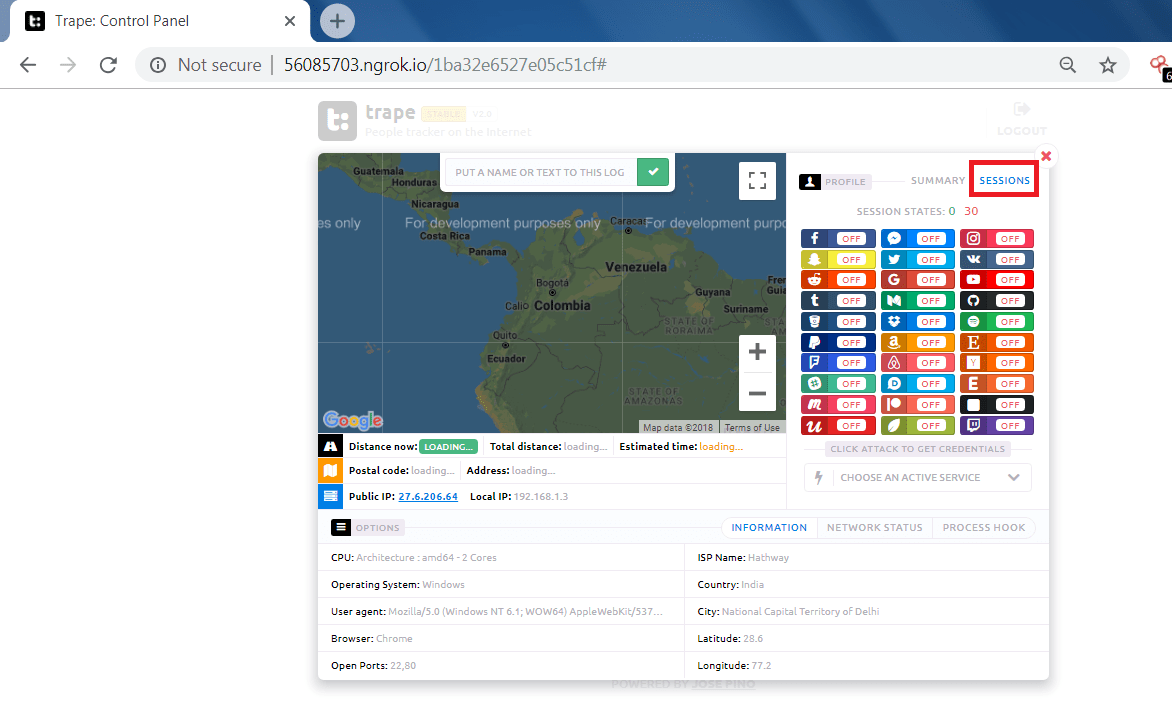Click the Snapchat ghost icon
The height and width of the screenshot is (702, 1172).
pos(815,259)
